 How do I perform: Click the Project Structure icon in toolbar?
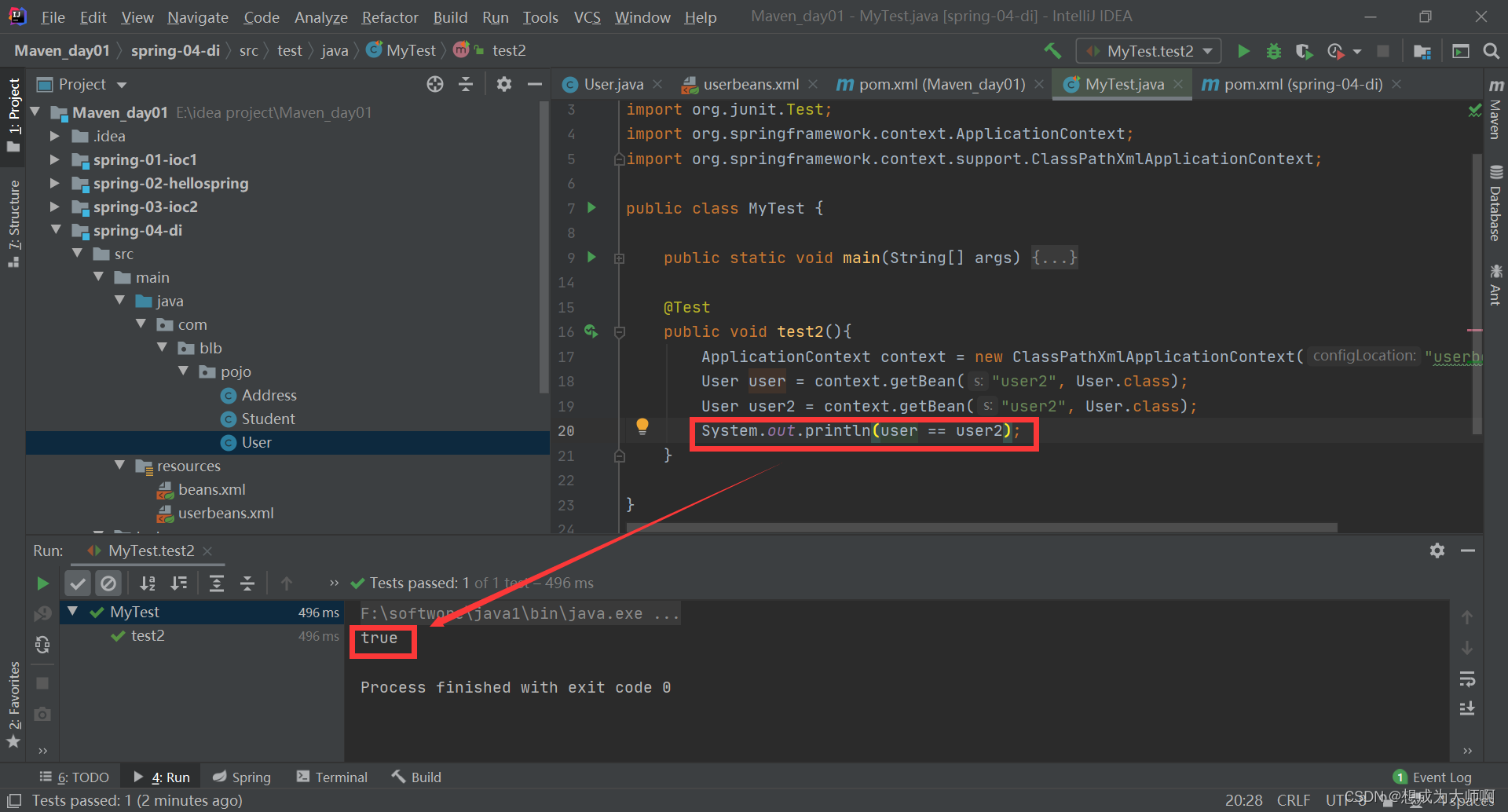[1422, 51]
